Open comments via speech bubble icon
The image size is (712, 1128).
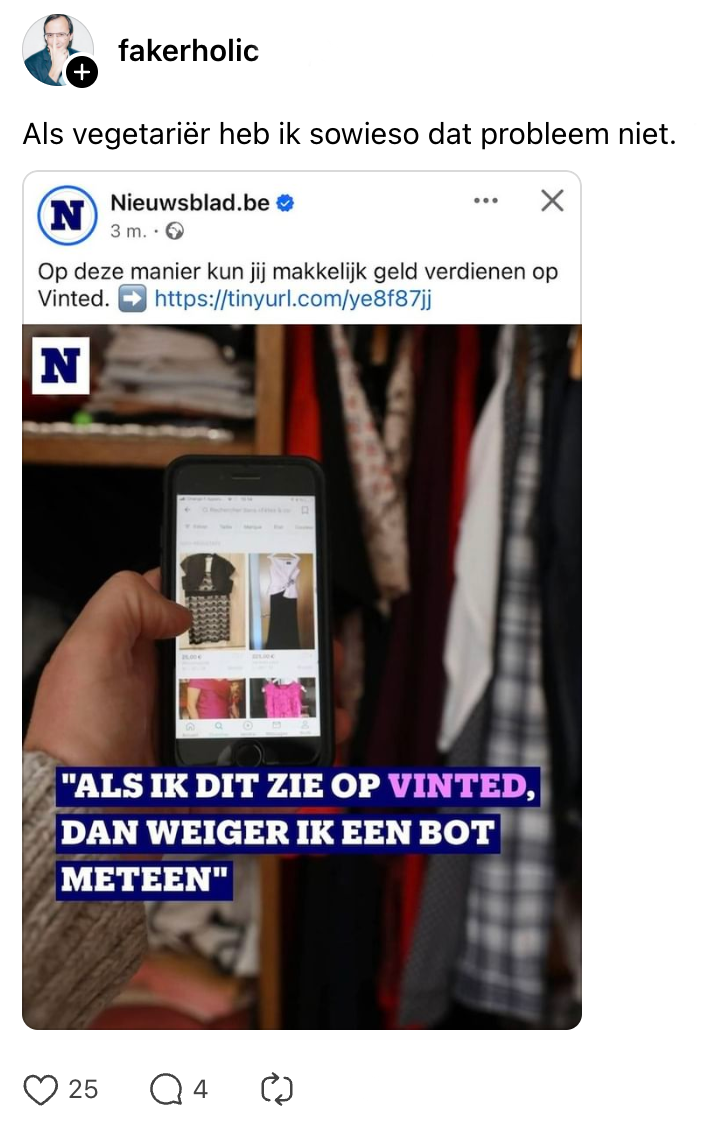pyautogui.click(x=165, y=1089)
